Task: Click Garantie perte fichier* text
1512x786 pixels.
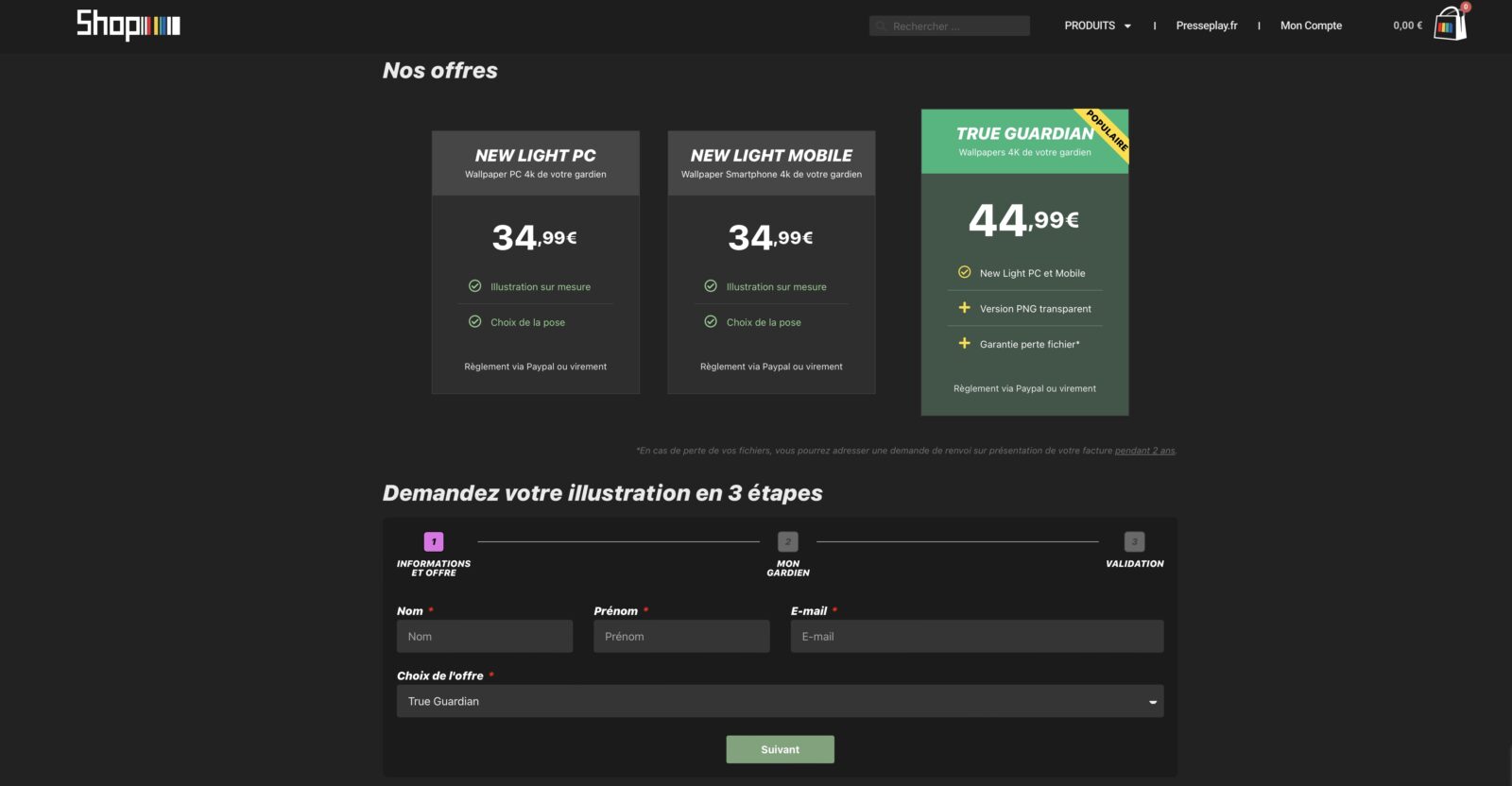Action: (x=1029, y=344)
